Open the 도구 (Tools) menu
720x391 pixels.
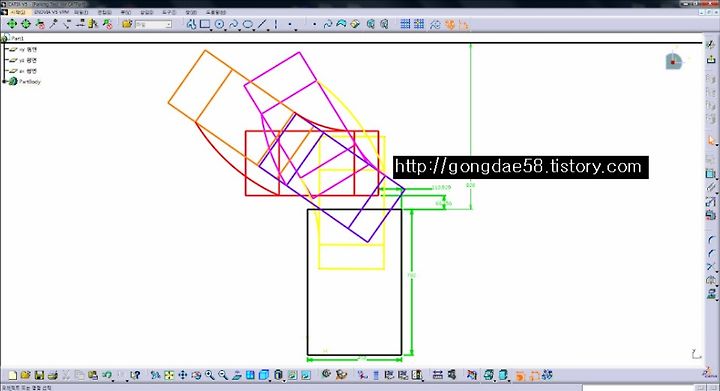click(x=169, y=12)
